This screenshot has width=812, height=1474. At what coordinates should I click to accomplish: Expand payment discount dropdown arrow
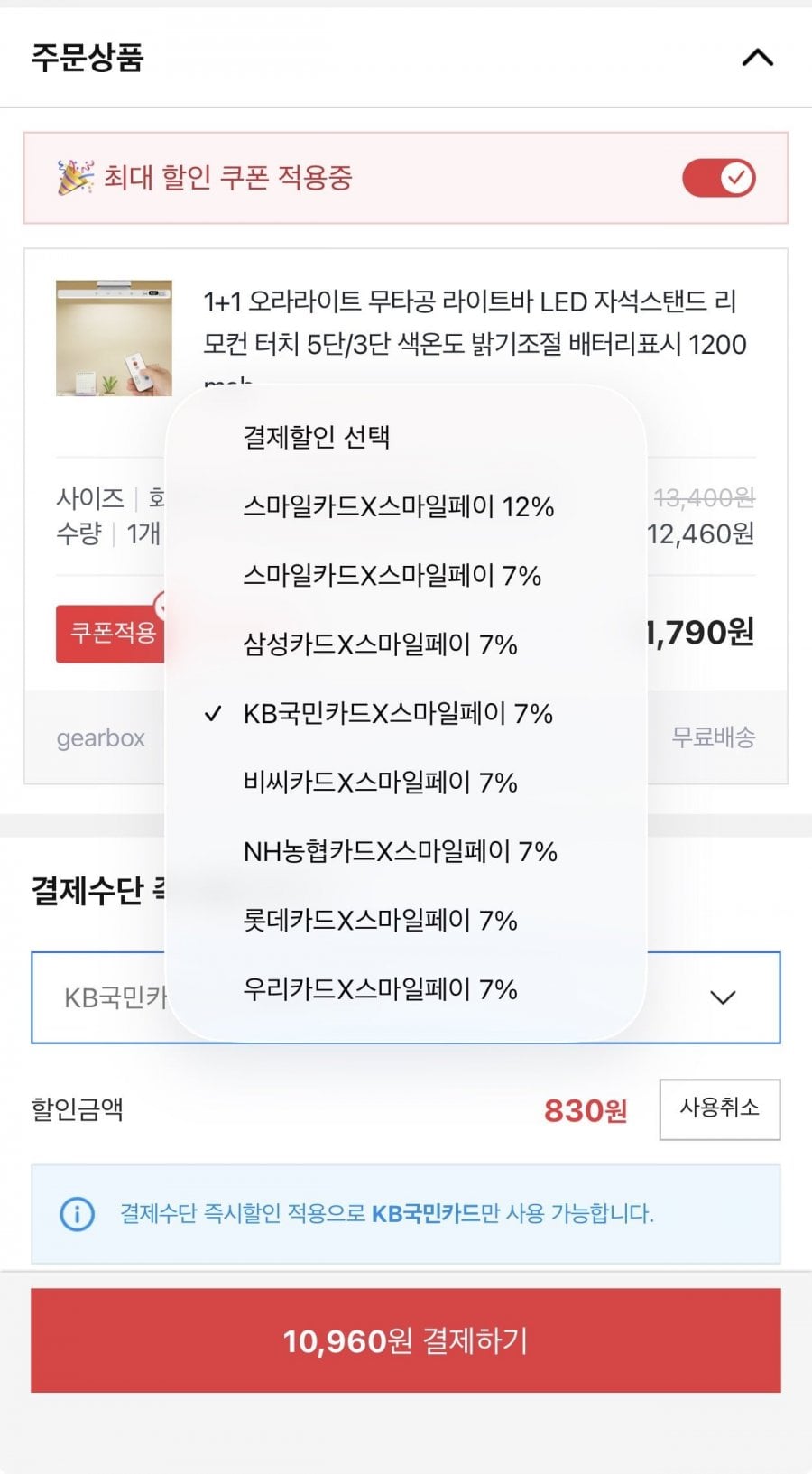(723, 997)
